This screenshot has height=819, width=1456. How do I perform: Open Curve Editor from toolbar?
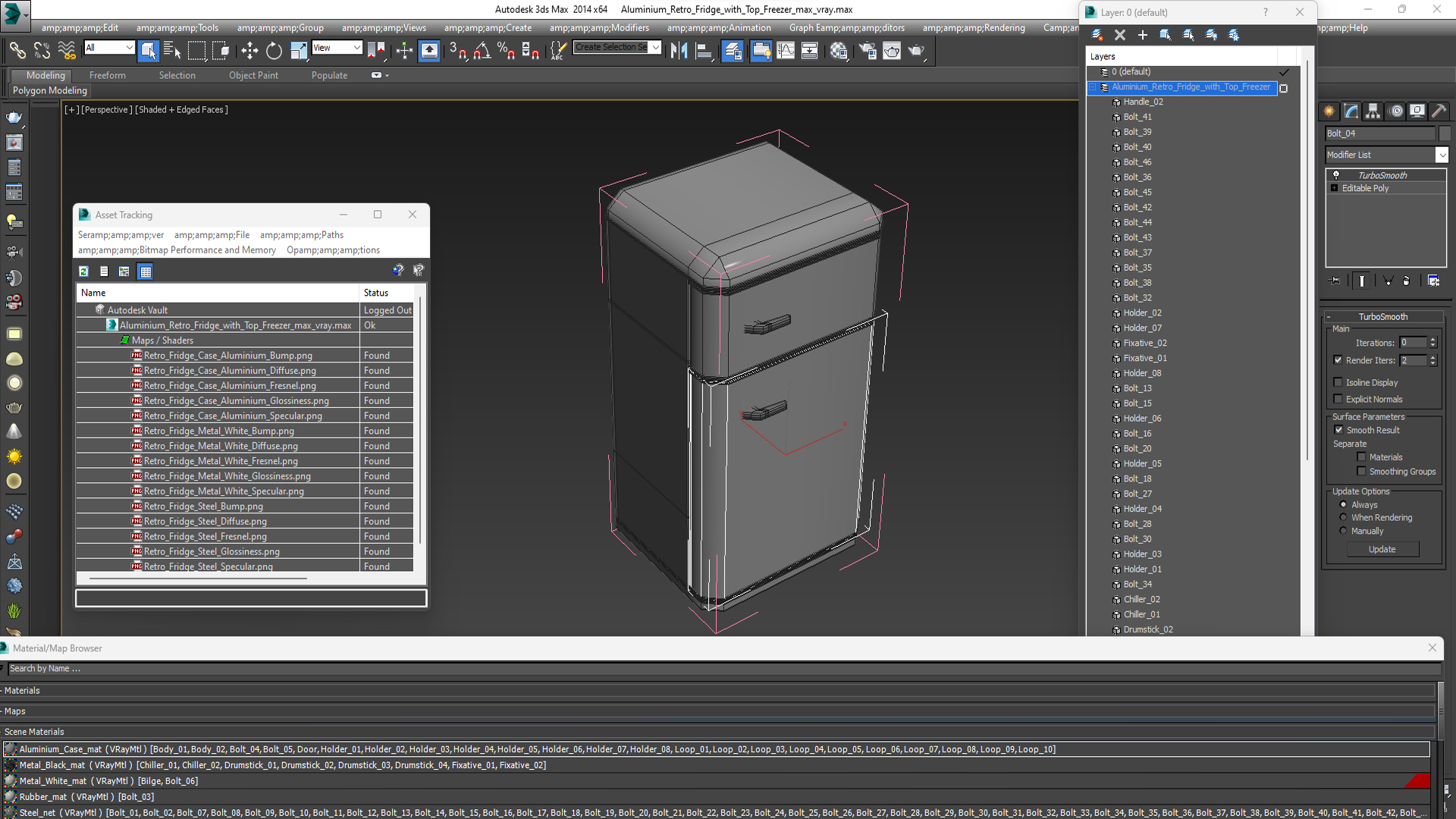pos(786,51)
